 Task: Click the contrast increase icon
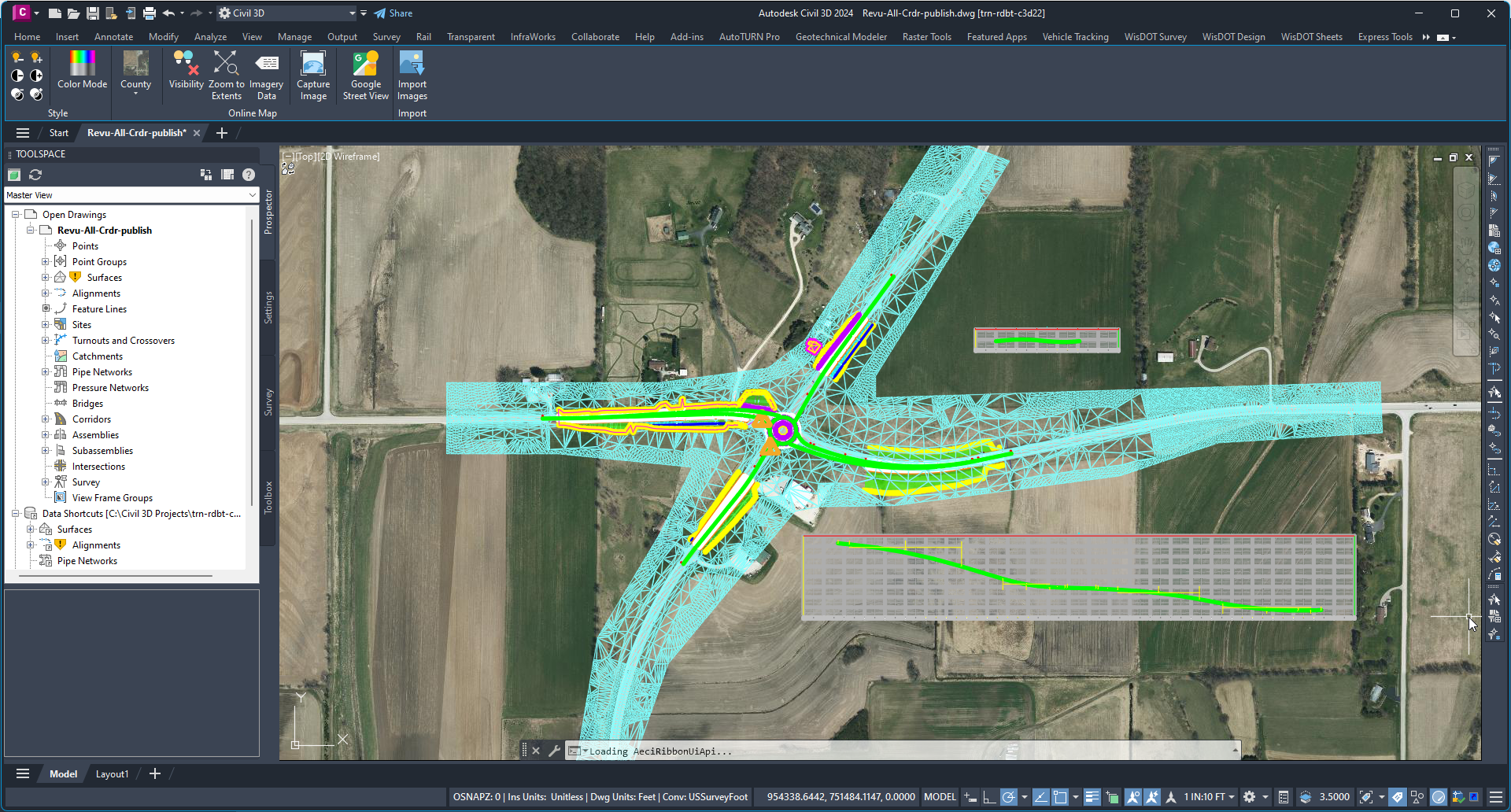coord(36,76)
